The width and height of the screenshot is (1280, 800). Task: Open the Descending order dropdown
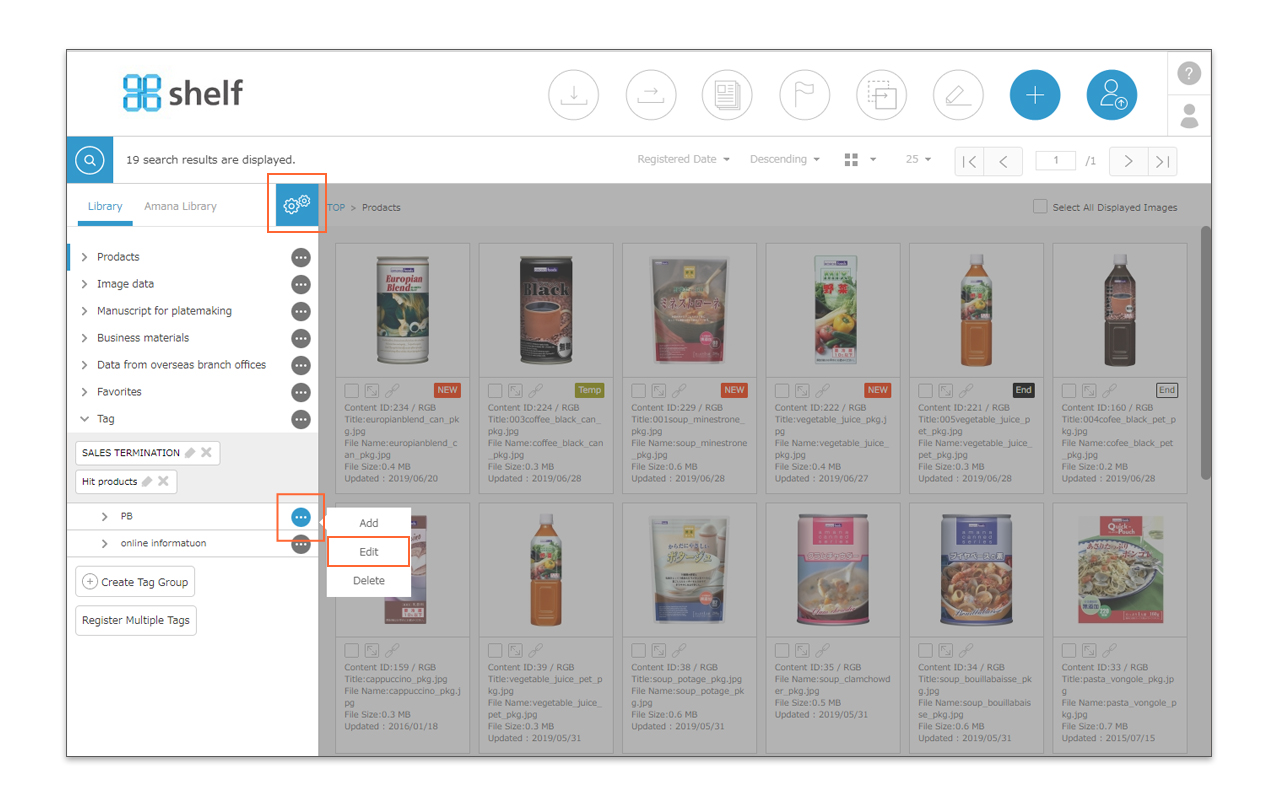point(784,160)
